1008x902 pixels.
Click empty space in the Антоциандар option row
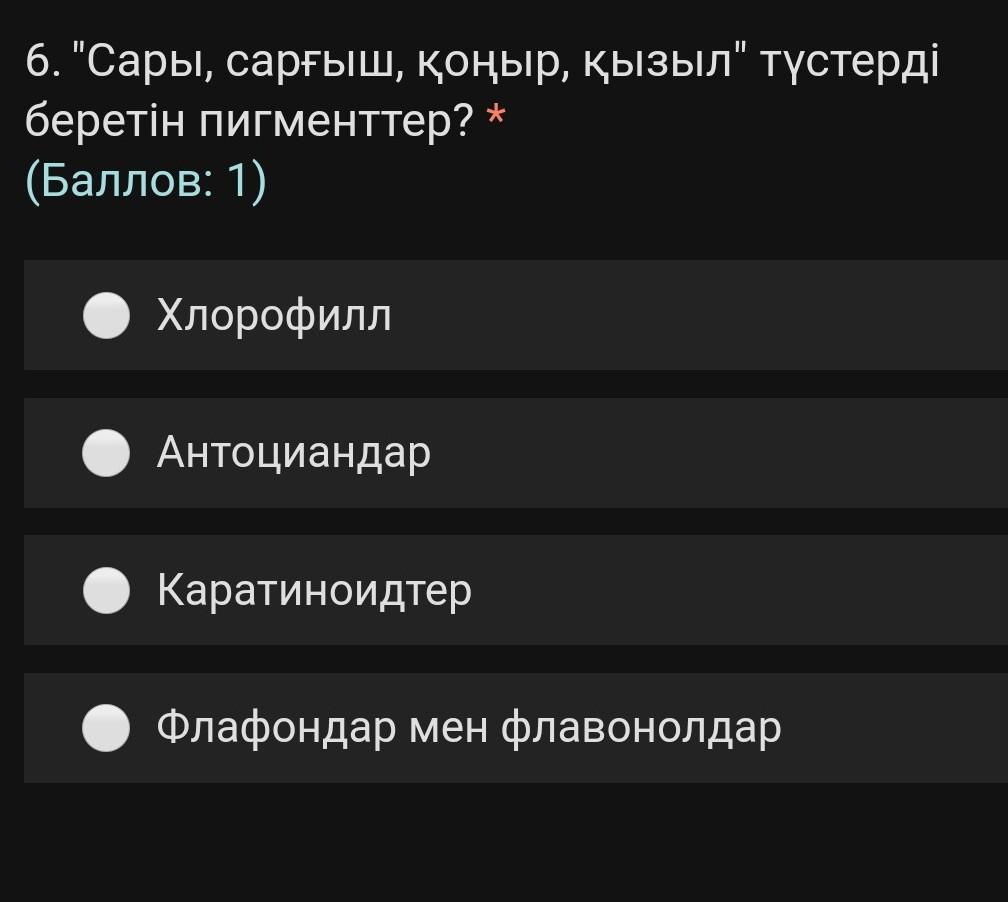point(720,454)
